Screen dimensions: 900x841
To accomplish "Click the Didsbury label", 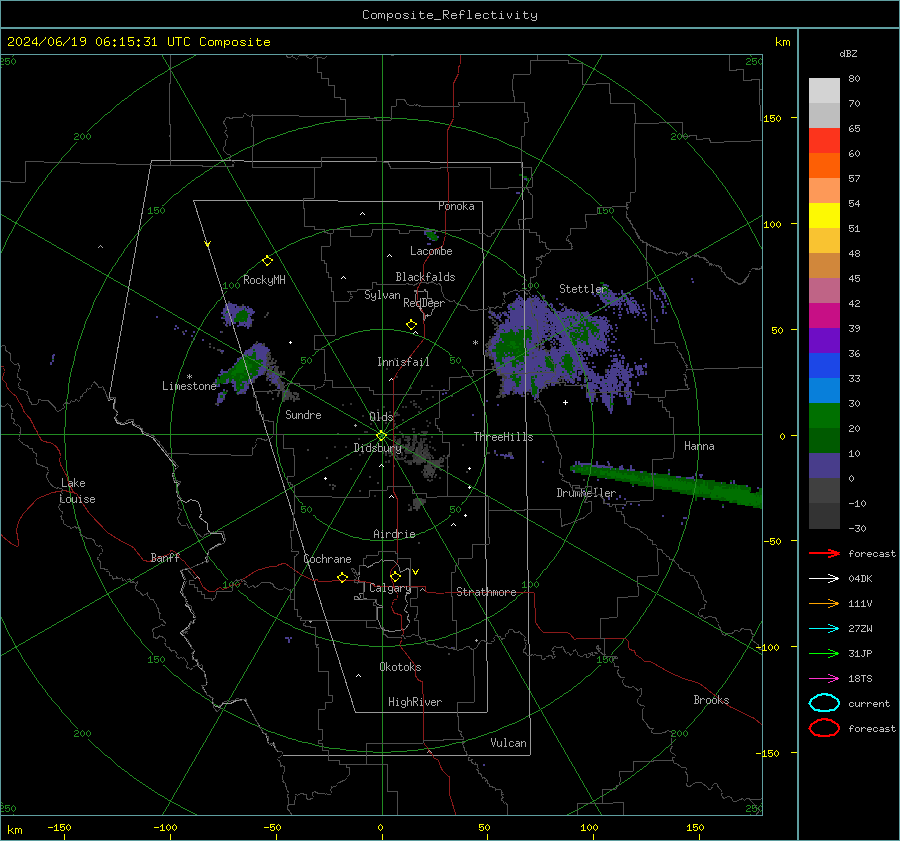I will tap(378, 448).
